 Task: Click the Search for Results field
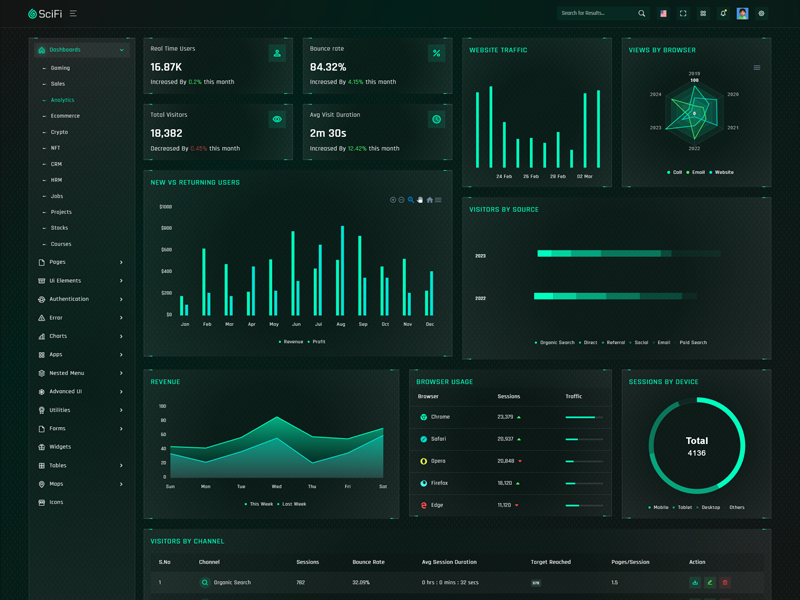click(596, 14)
